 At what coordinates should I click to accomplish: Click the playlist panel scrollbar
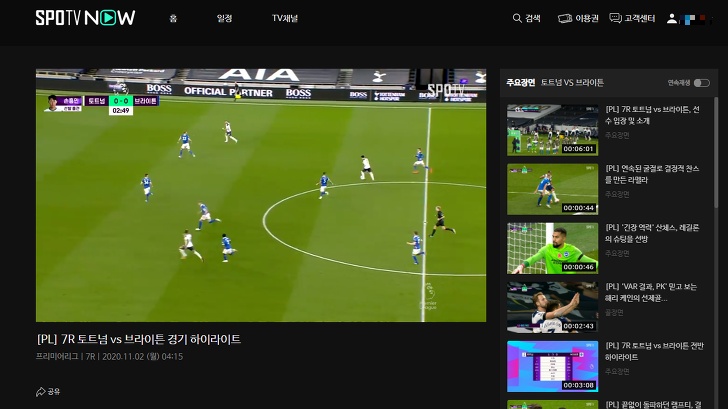(715, 152)
